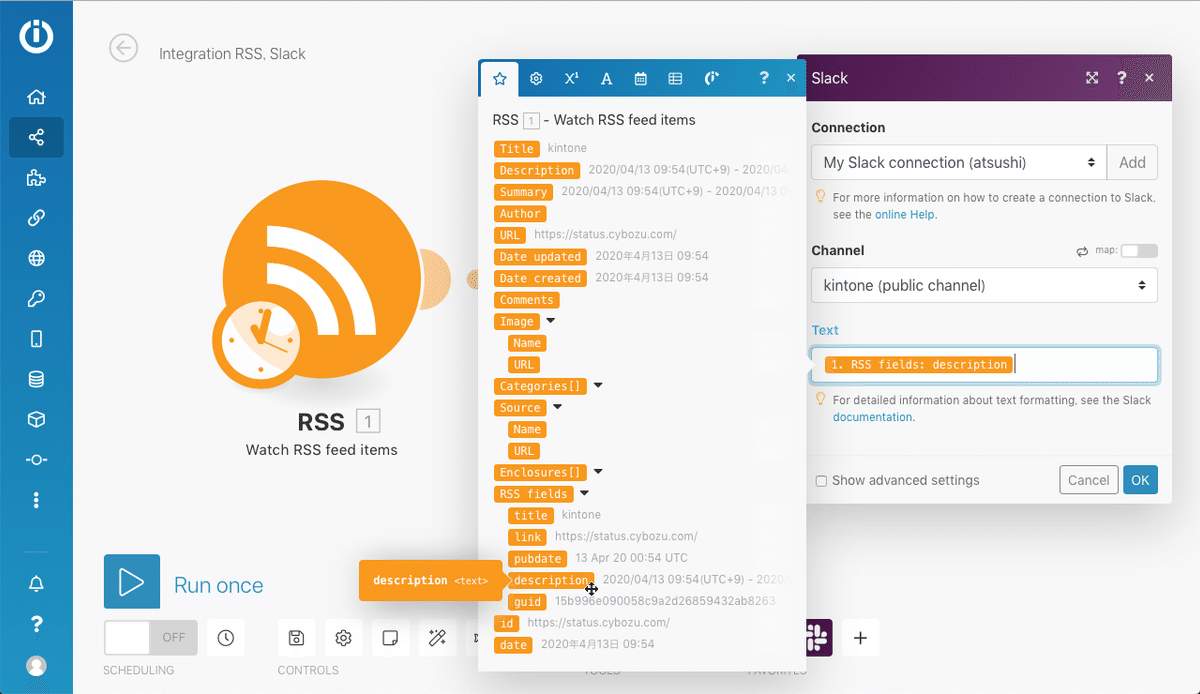Go to Dashboard home icon in sidebar

36,97
